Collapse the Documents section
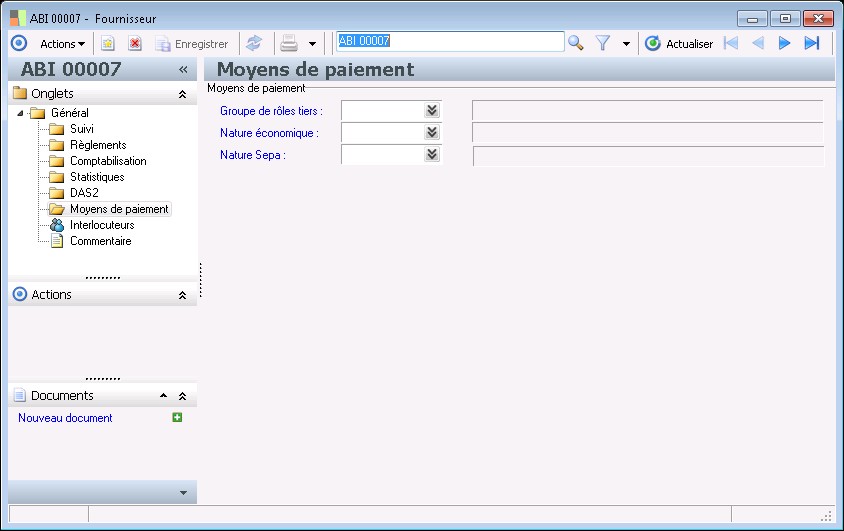 182,397
